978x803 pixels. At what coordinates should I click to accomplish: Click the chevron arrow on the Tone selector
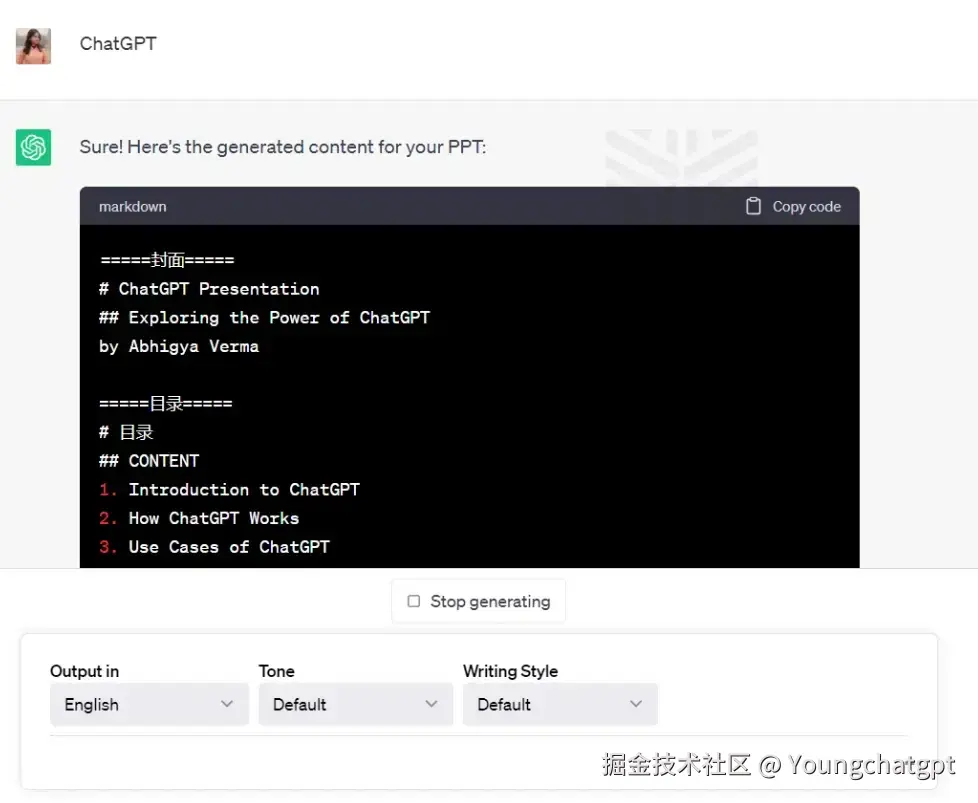point(432,704)
